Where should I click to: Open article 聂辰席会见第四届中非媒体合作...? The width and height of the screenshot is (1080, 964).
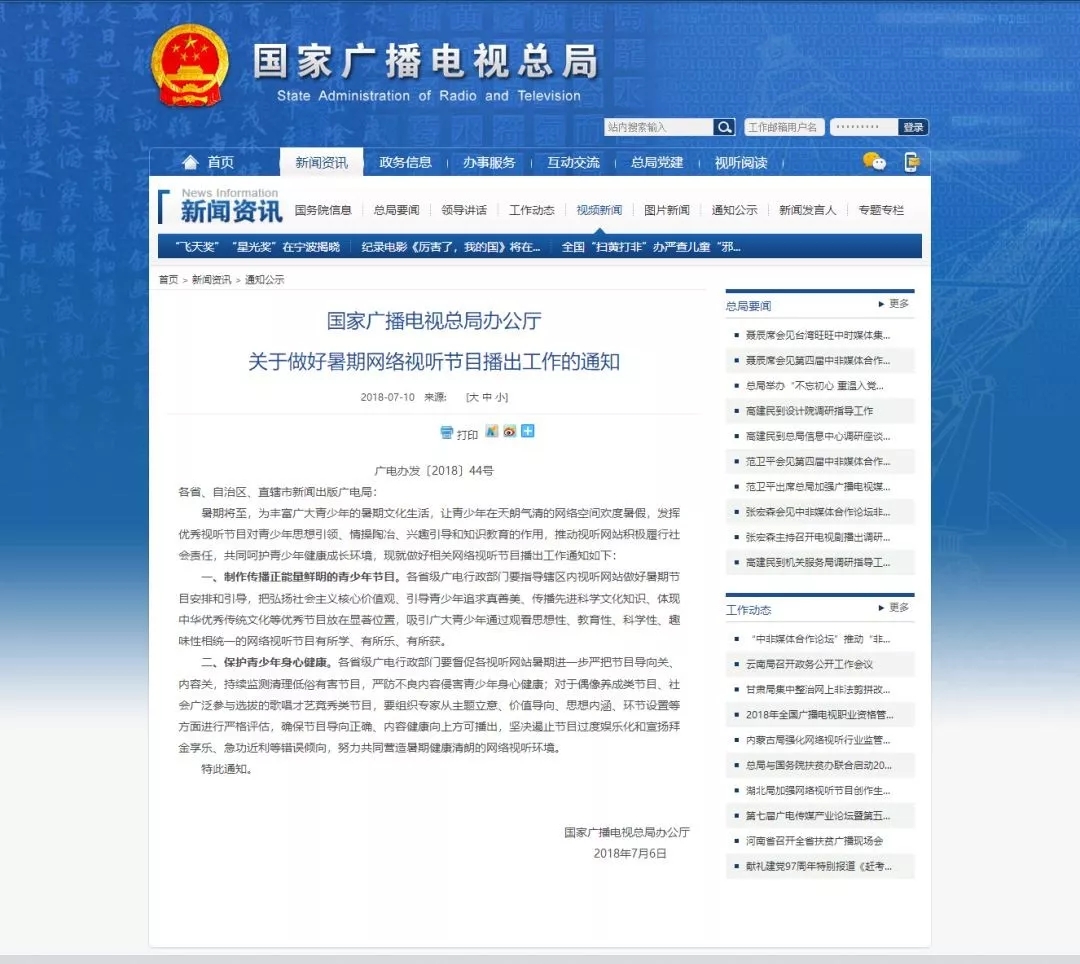pyautogui.click(x=818, y=360)
